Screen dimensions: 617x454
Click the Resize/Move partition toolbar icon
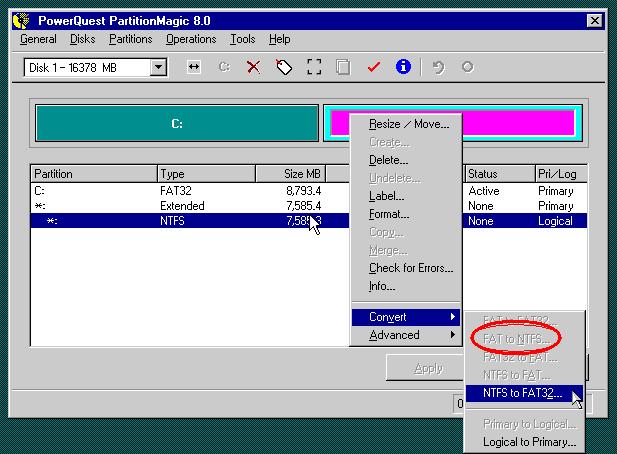(194, 67)
